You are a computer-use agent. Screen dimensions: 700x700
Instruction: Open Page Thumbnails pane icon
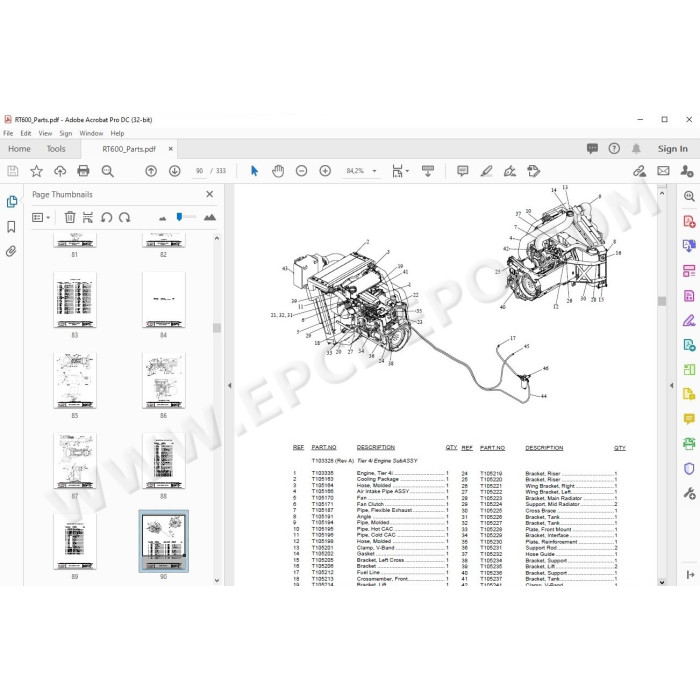point(12,201)
